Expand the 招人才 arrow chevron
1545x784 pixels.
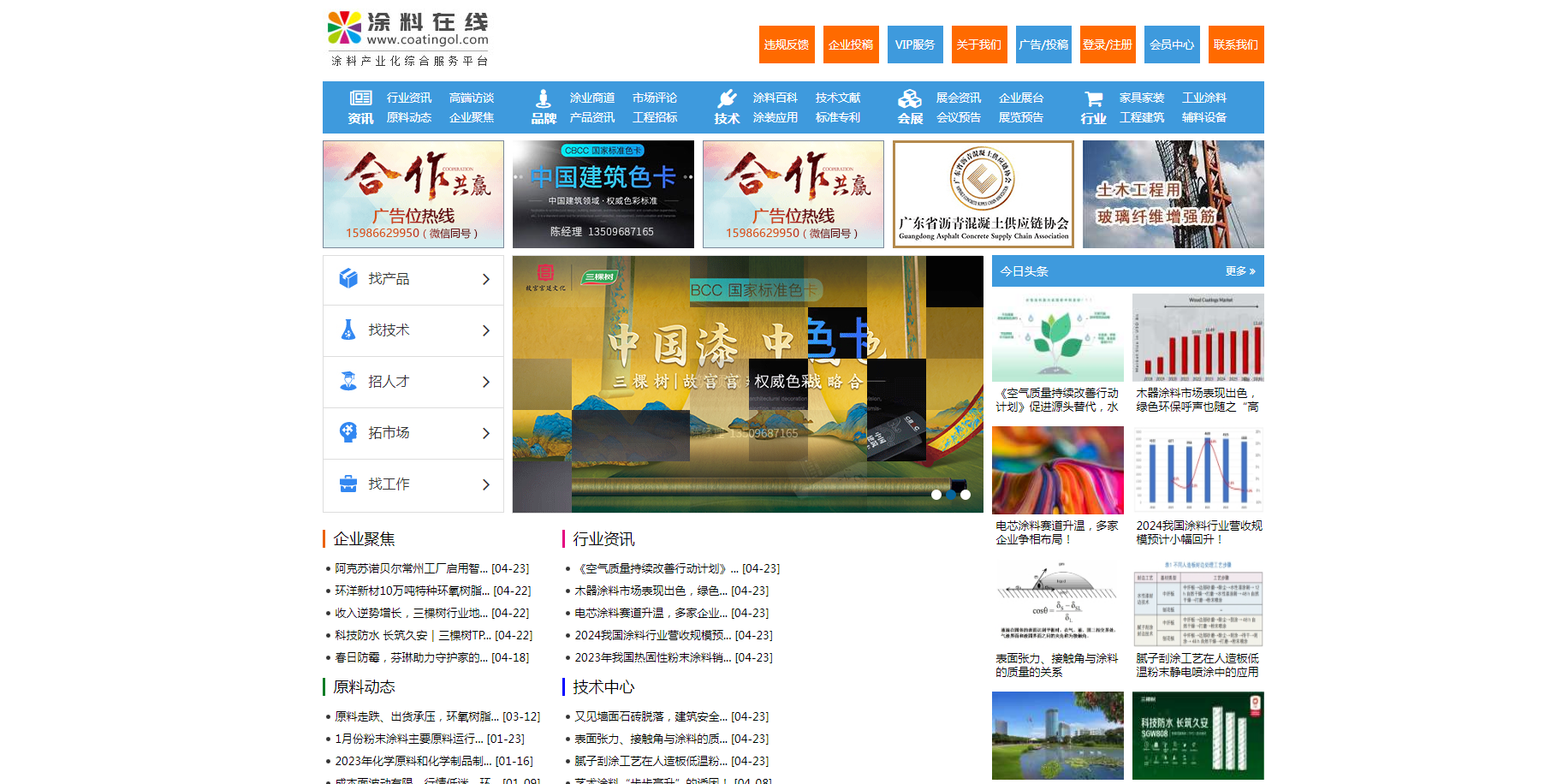point(485,382)
